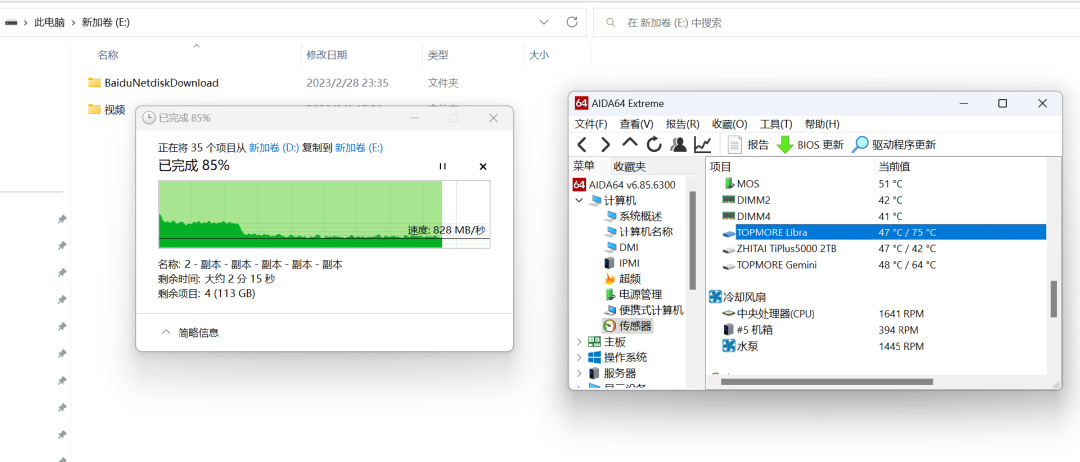Expand the 主板 tree node

point(579,342)
